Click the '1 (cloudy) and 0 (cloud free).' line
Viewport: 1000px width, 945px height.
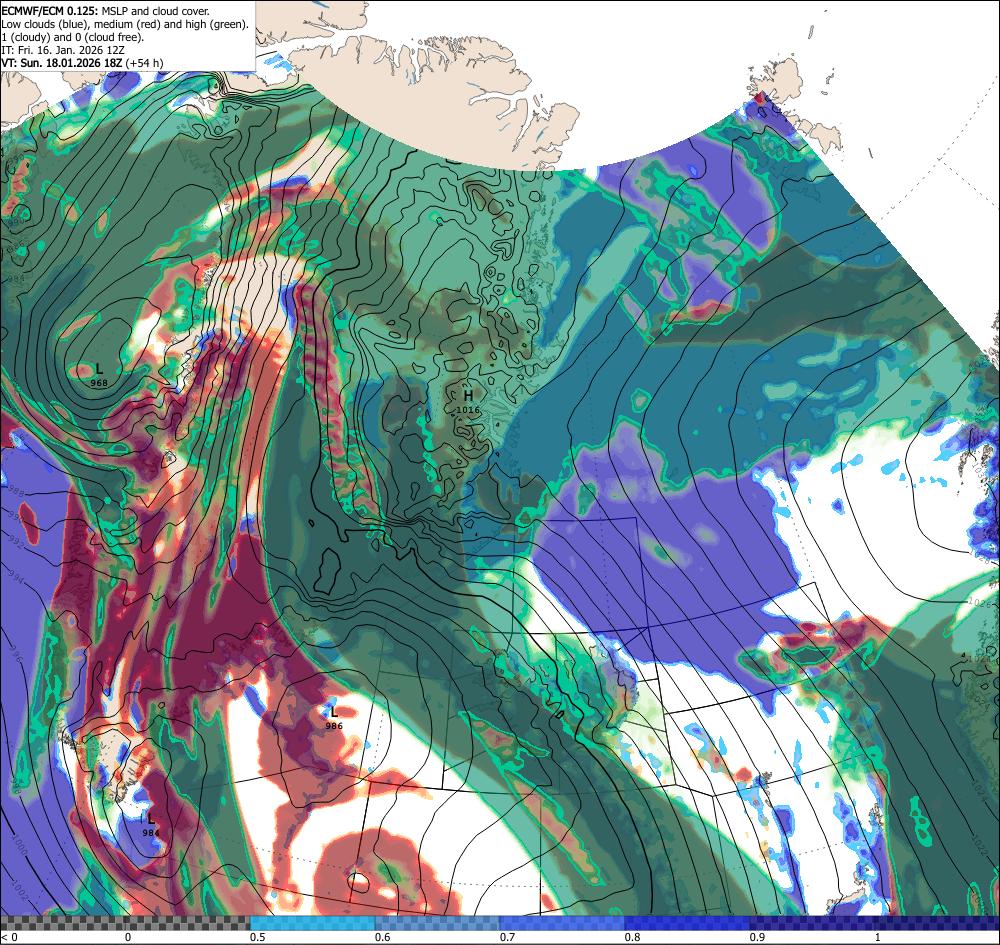(73, 37)
